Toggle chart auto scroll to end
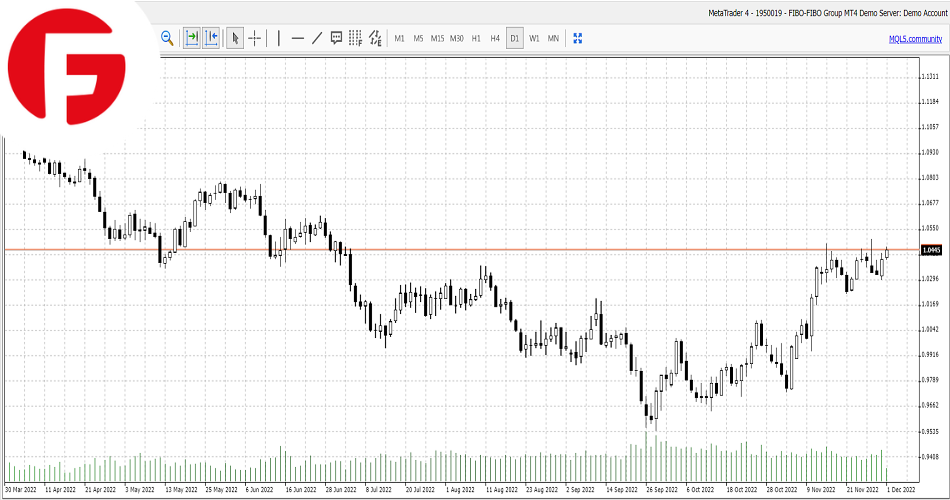 pyautogui.click(x=191, y=38)
